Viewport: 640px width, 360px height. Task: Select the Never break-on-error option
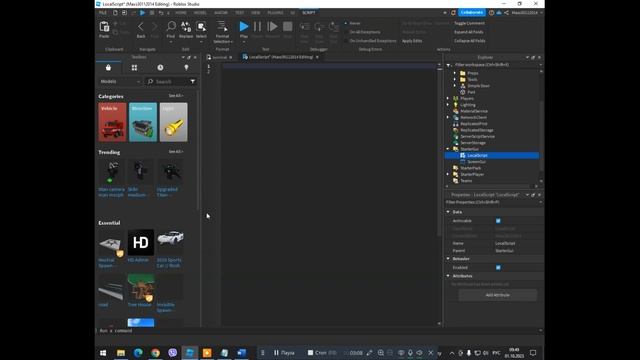(x=353, y=23)
